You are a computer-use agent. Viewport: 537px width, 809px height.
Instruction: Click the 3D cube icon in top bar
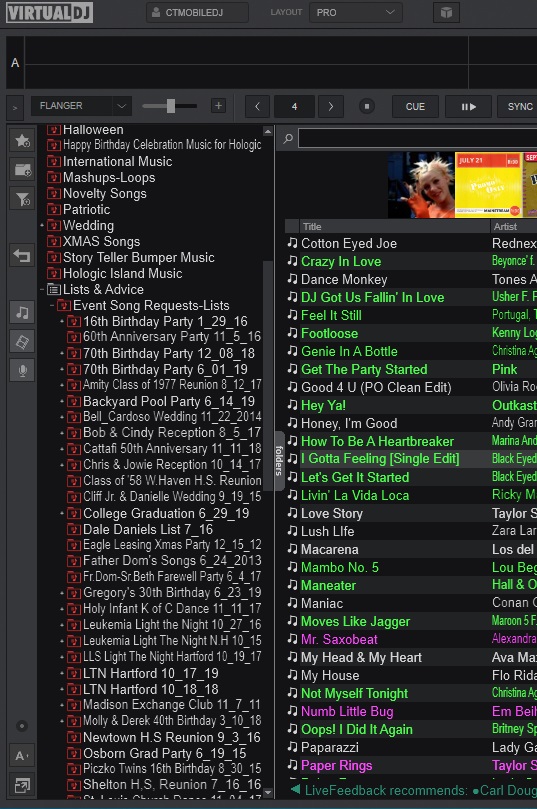(446, 12)
